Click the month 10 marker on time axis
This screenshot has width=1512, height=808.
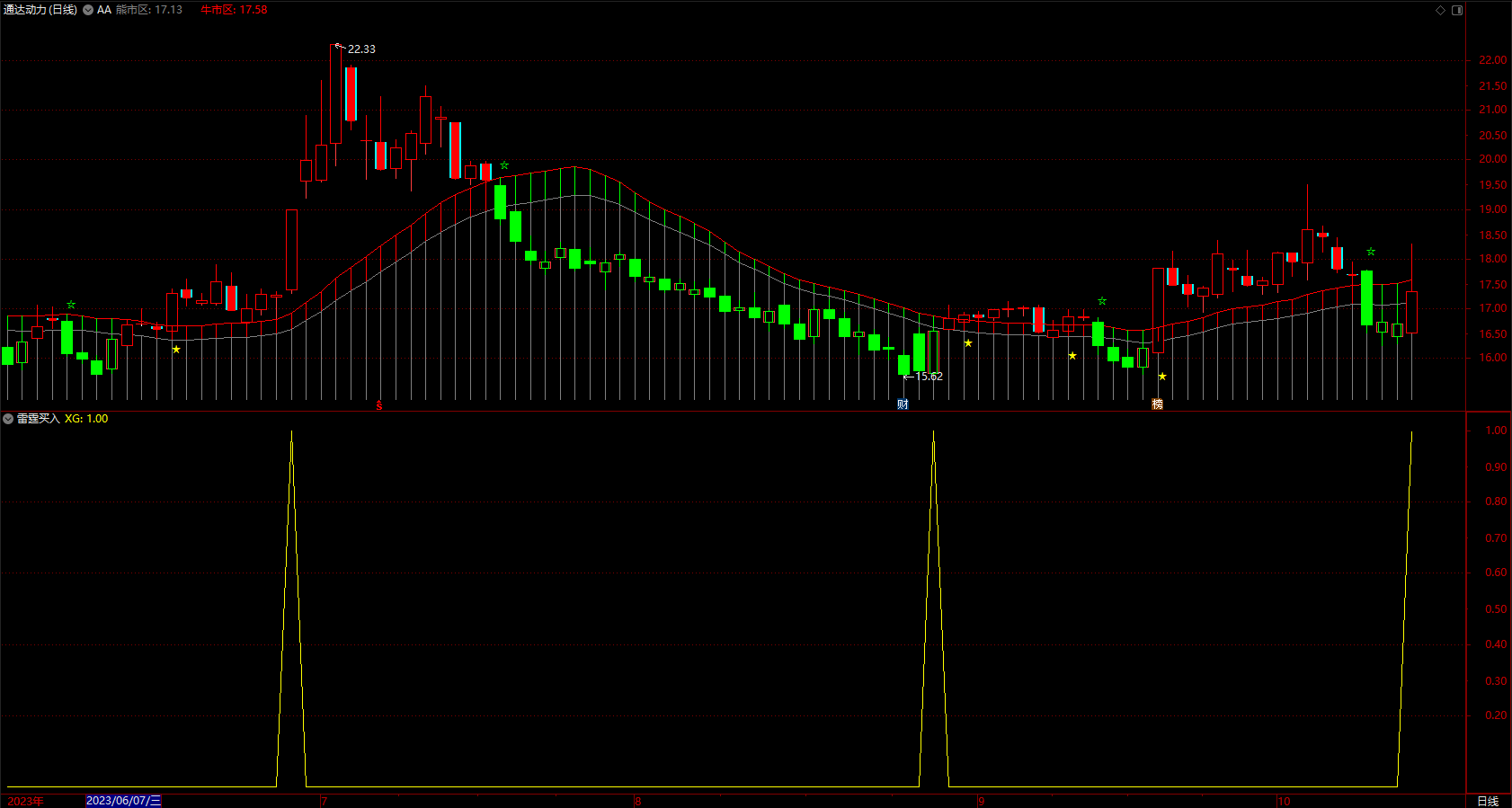(x=1284, y=801)
